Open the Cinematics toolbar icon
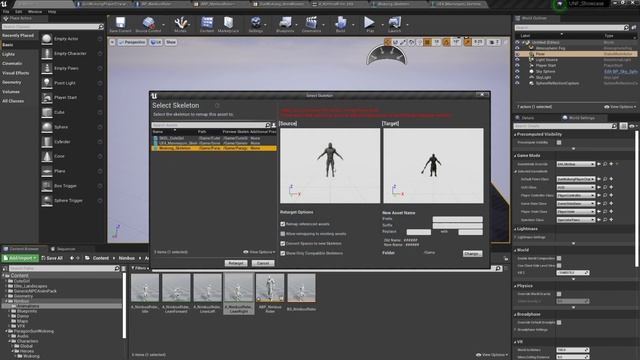This screenshot has width=640, height=360. pos(311,24)
